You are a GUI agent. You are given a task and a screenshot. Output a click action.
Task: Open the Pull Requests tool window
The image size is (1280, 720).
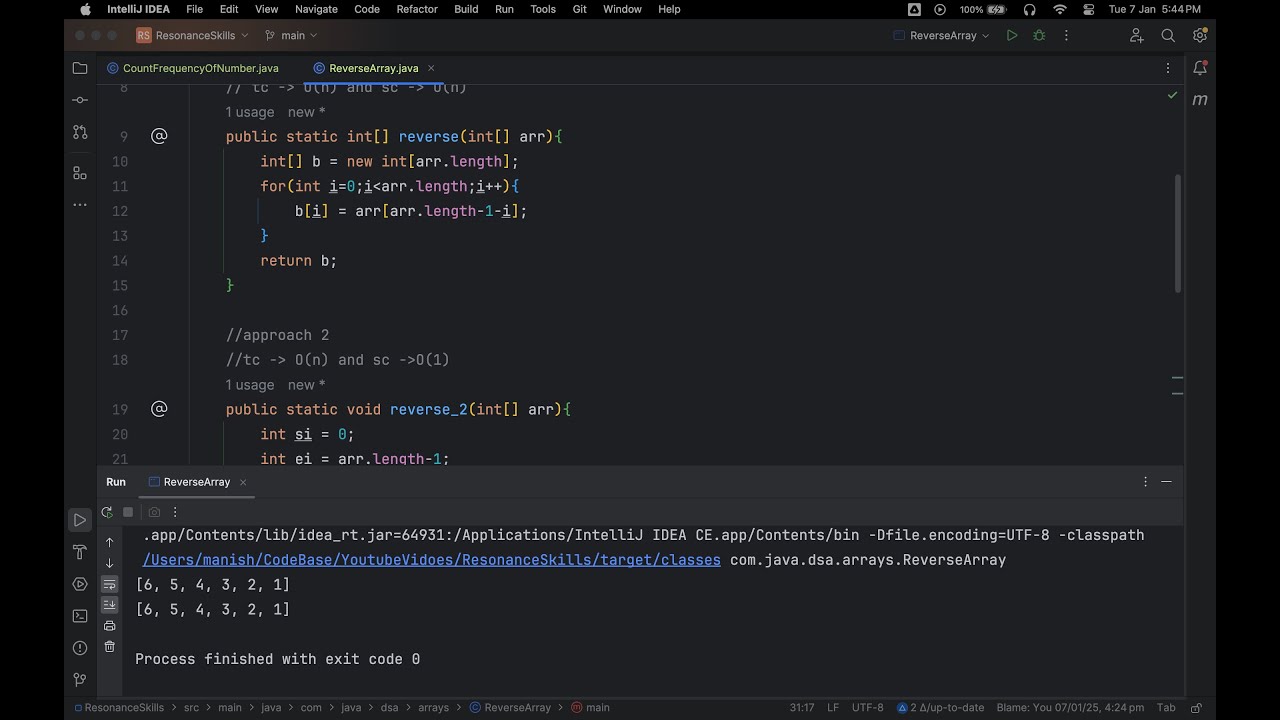(80, 132)
